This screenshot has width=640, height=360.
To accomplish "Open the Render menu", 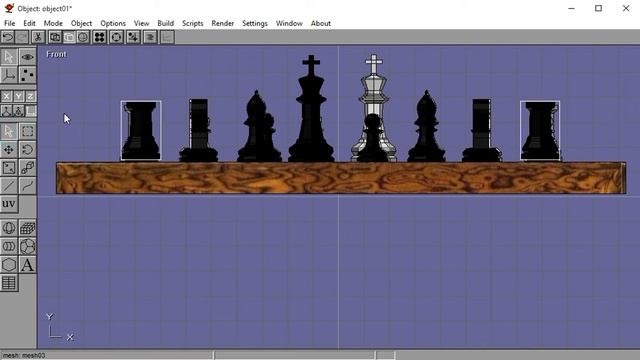I will click(222, 23).
